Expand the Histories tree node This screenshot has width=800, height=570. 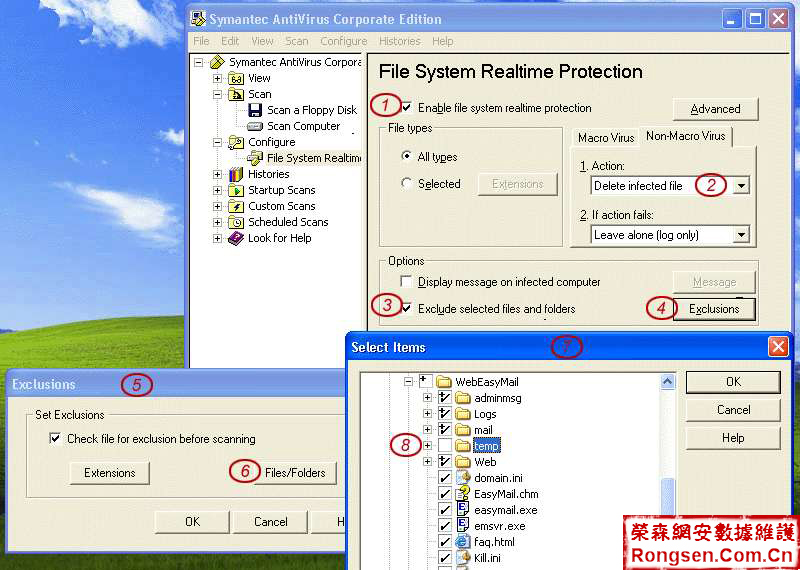pyautogui.click(x=217, y=174)
